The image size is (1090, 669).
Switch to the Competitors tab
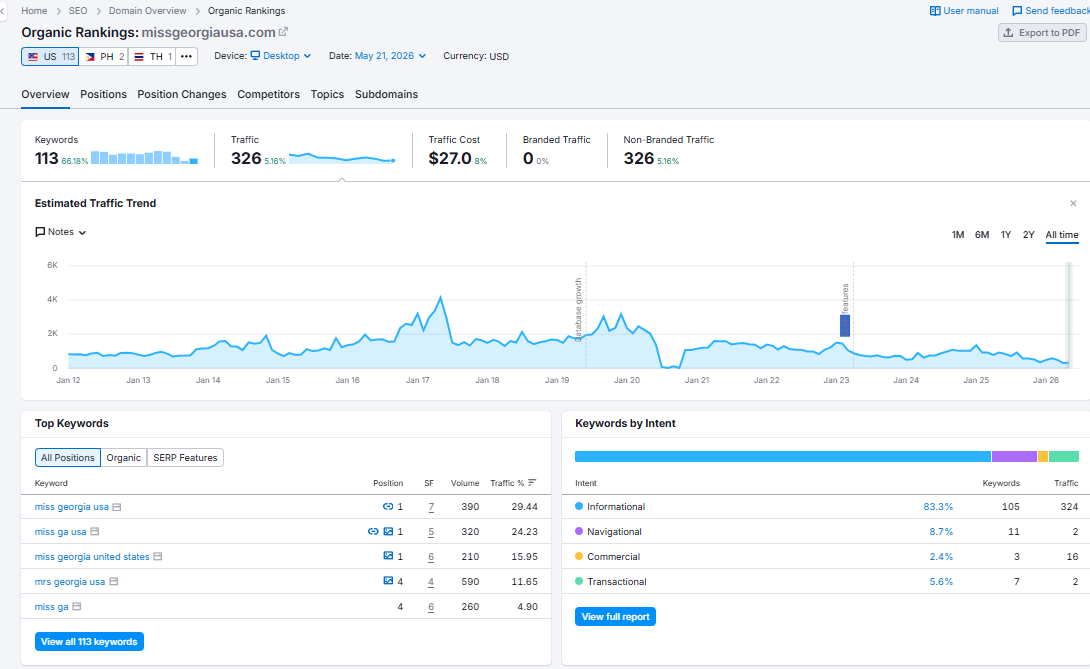268,95
